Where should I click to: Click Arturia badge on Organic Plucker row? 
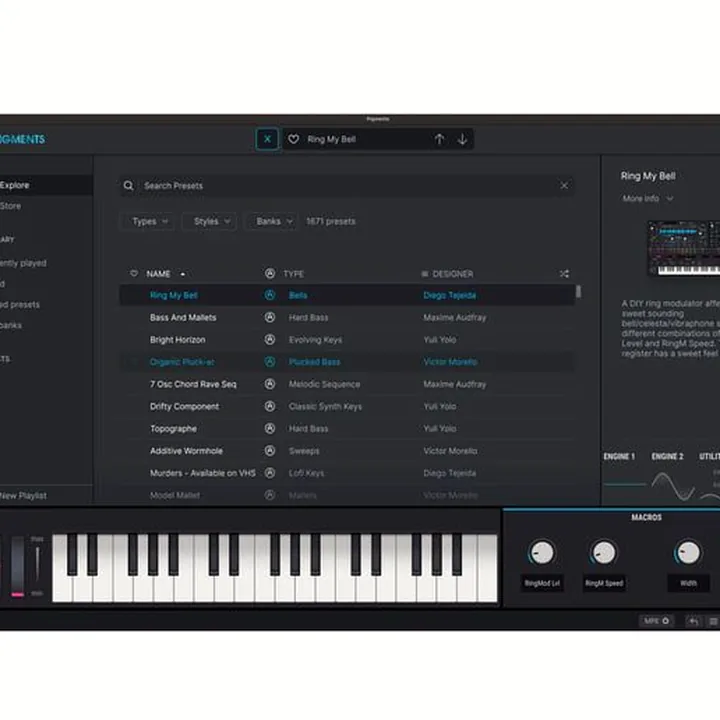270,362
